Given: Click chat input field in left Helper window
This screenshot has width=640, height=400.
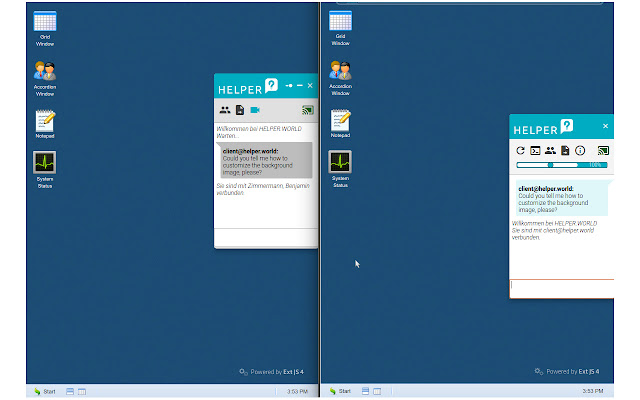Looking at the screenshot, I should (266, 238).
